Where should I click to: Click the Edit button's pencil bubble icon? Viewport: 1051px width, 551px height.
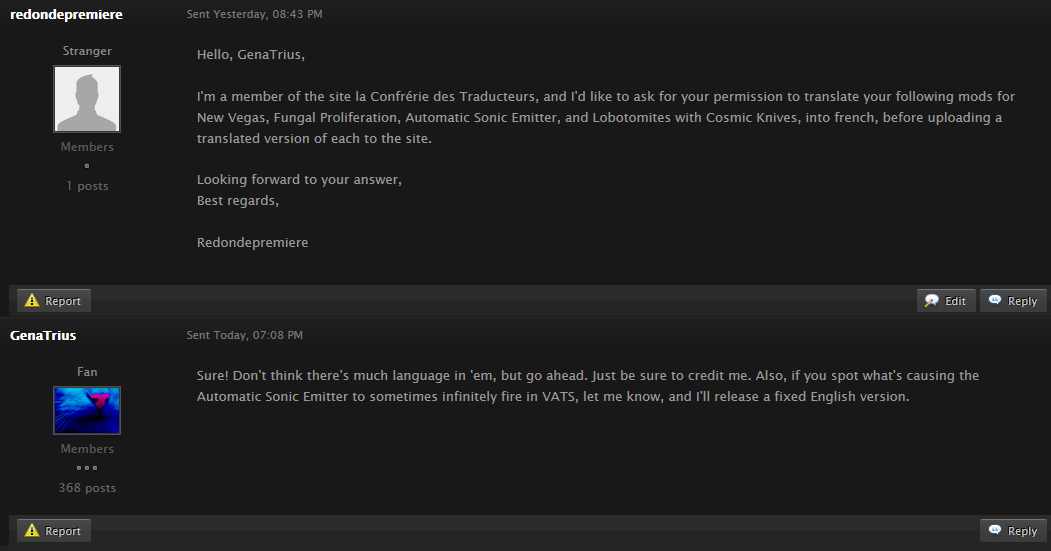[x=932, y=300]
